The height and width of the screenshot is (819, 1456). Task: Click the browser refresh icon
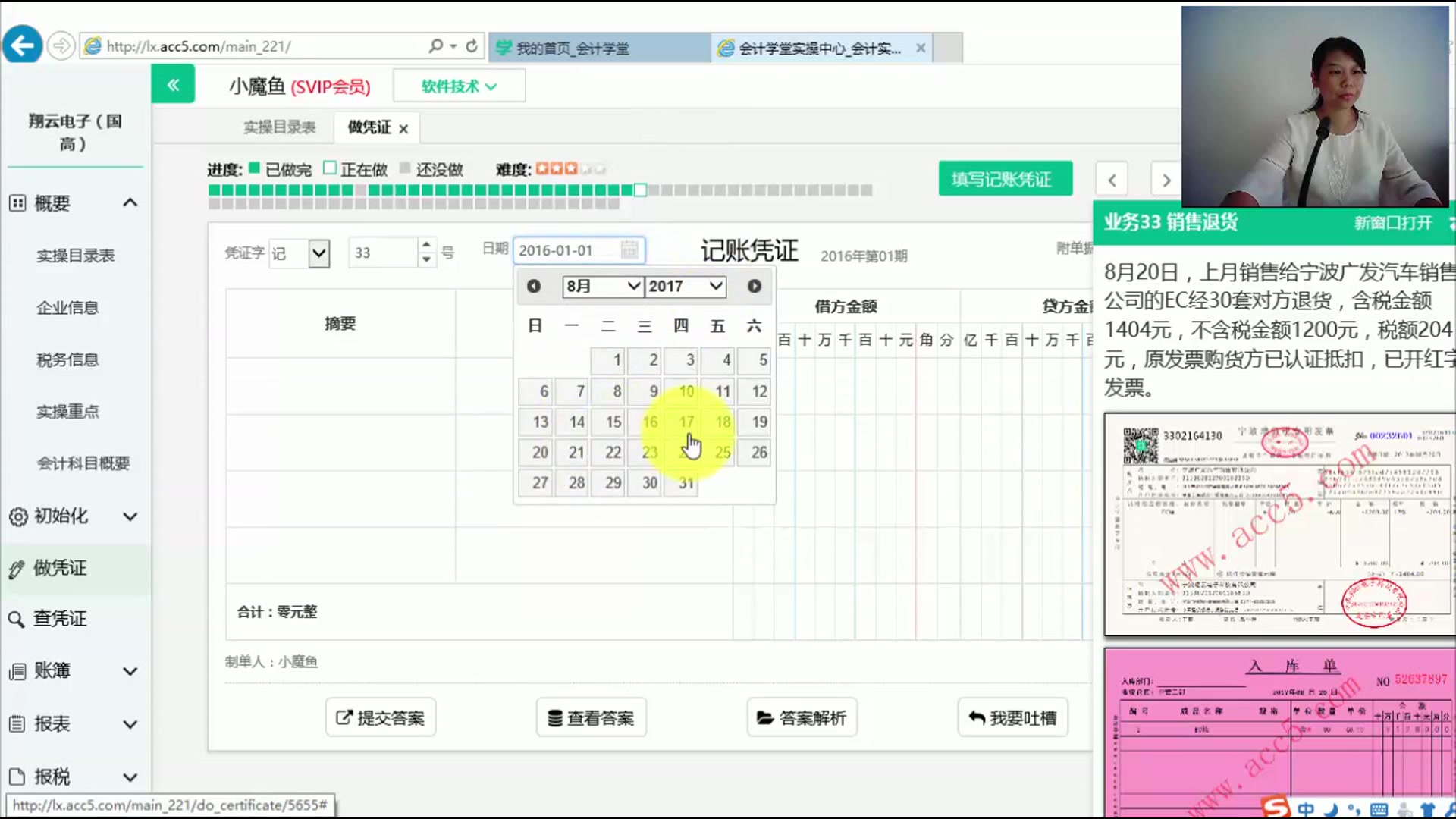(x=472, y=46)
